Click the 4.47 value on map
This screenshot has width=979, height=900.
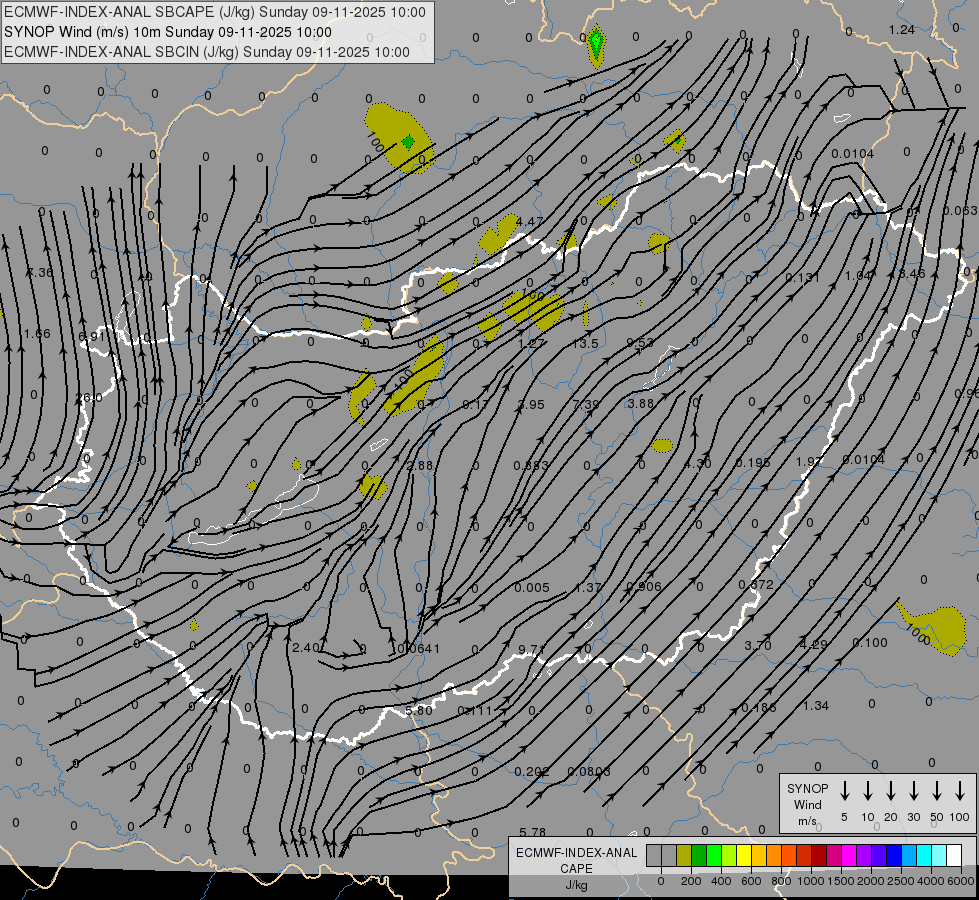pos(530,222)
